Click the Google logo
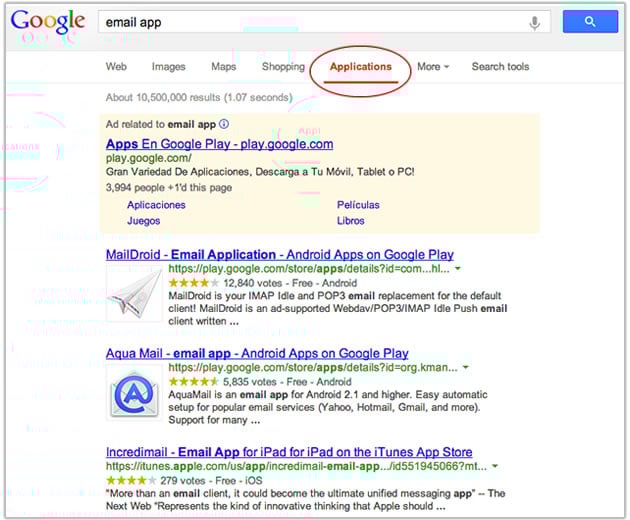 pos(47,21)
